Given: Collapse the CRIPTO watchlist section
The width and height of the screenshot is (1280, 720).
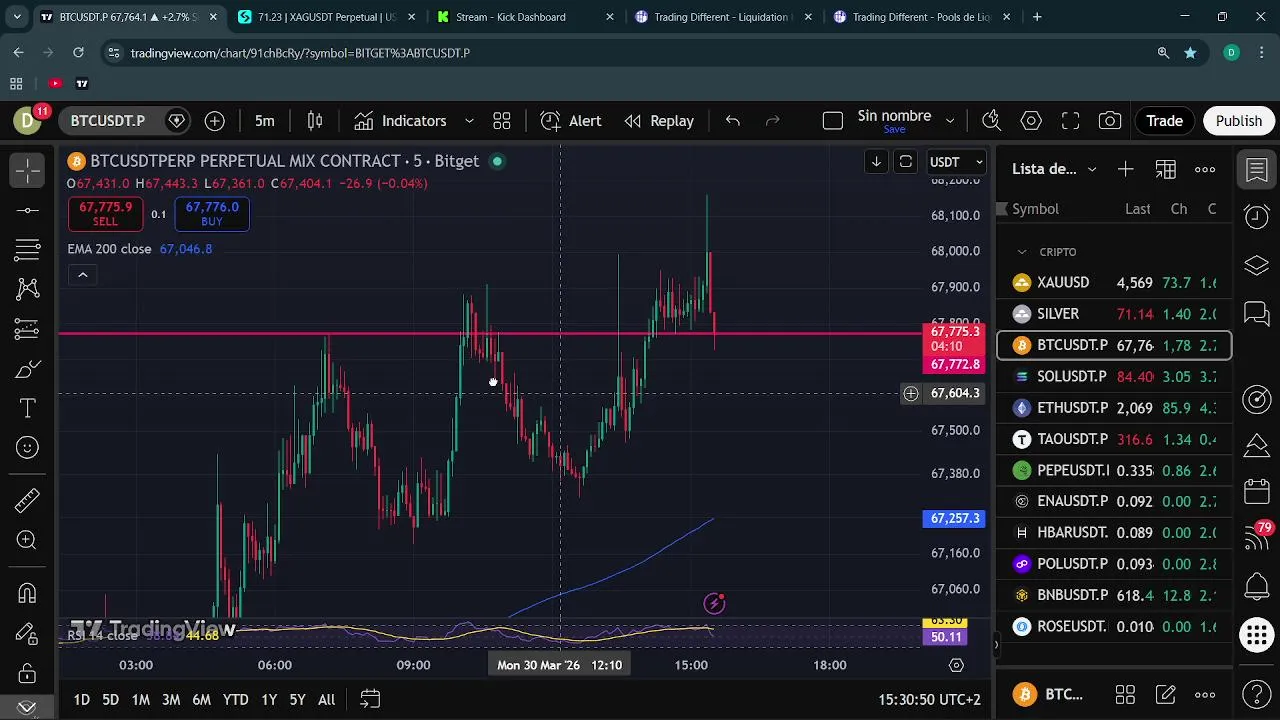Looking at the screenshot, I should pyautogui.click(x=1021, y=252).
